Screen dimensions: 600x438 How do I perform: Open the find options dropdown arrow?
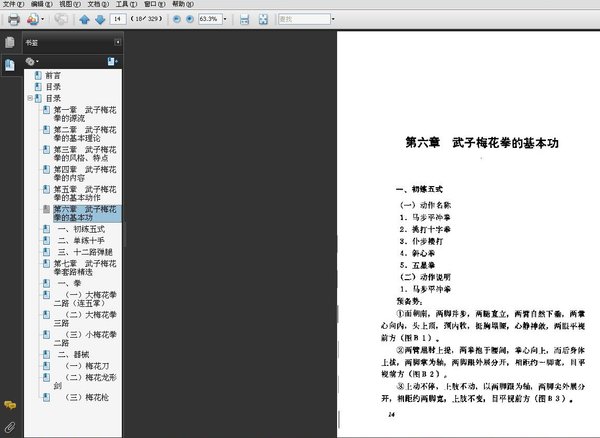pos(333,19)
